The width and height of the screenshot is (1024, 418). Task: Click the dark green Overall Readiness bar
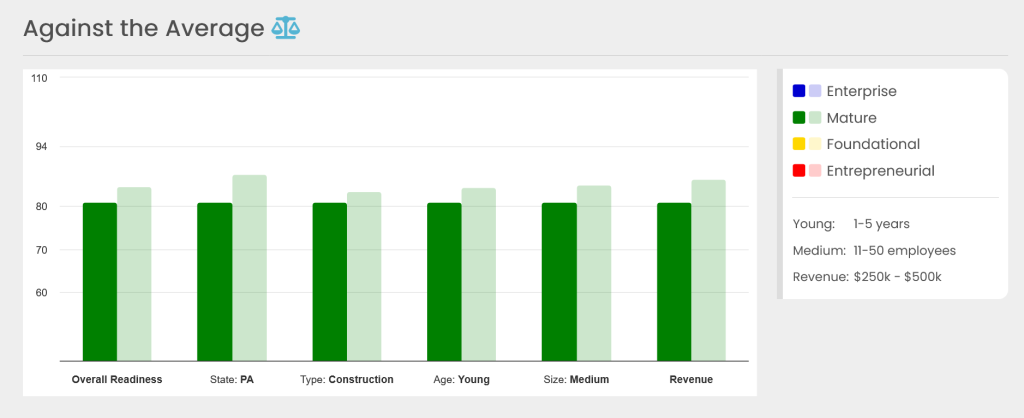pos(100,281)
